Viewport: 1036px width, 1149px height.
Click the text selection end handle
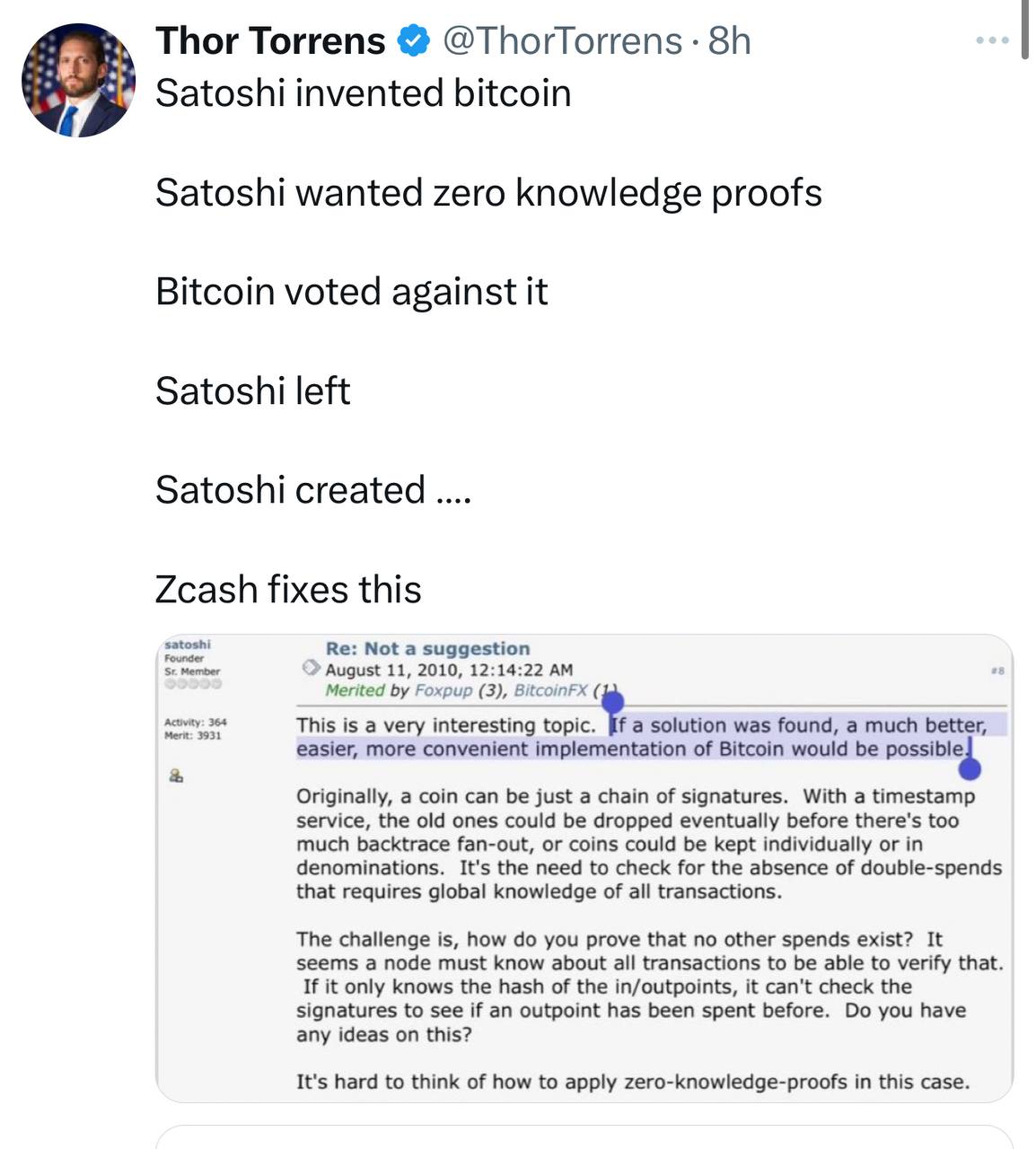pos(970,768)
